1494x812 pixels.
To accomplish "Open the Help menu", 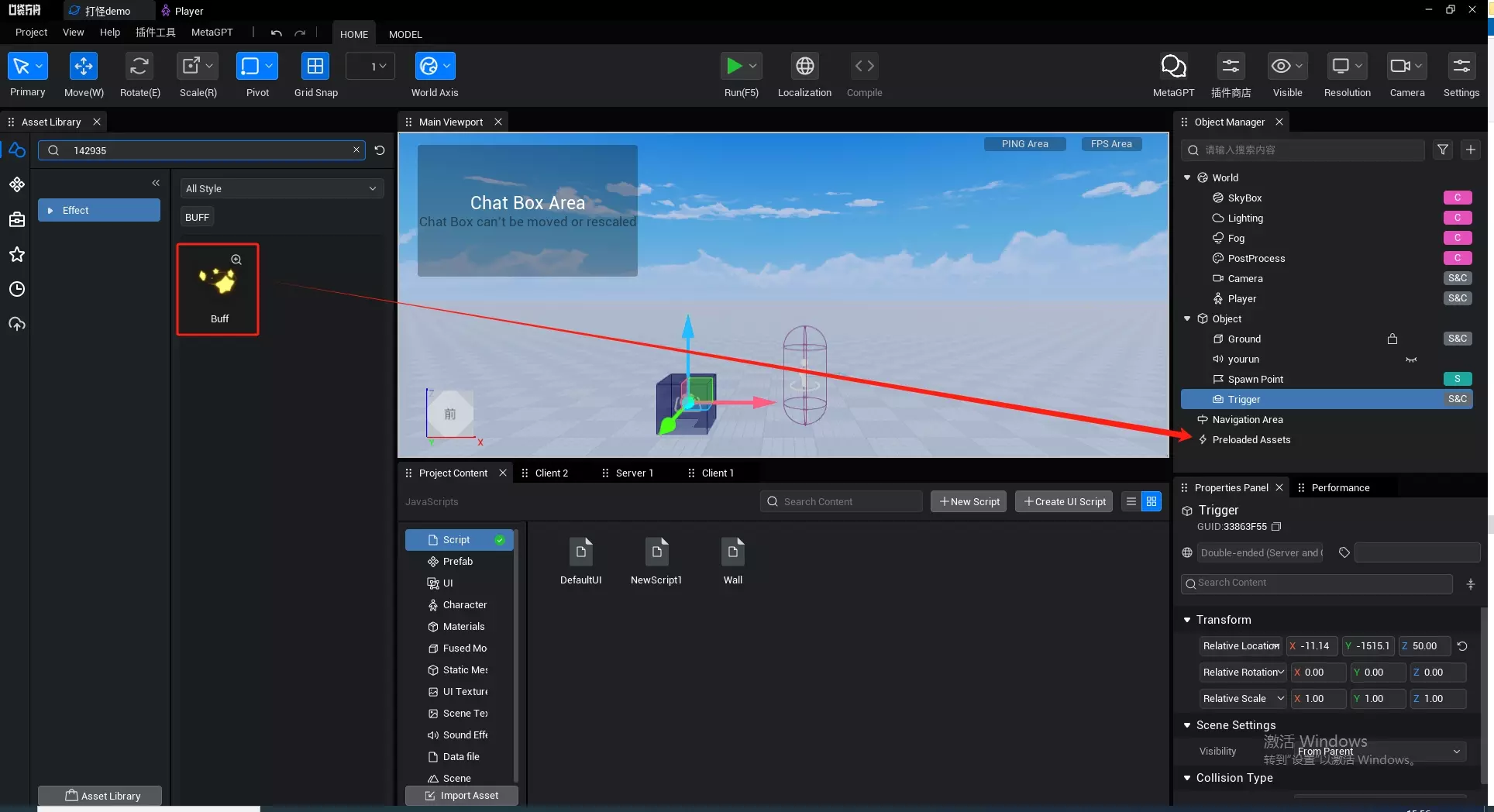I will tap(110, 33).
